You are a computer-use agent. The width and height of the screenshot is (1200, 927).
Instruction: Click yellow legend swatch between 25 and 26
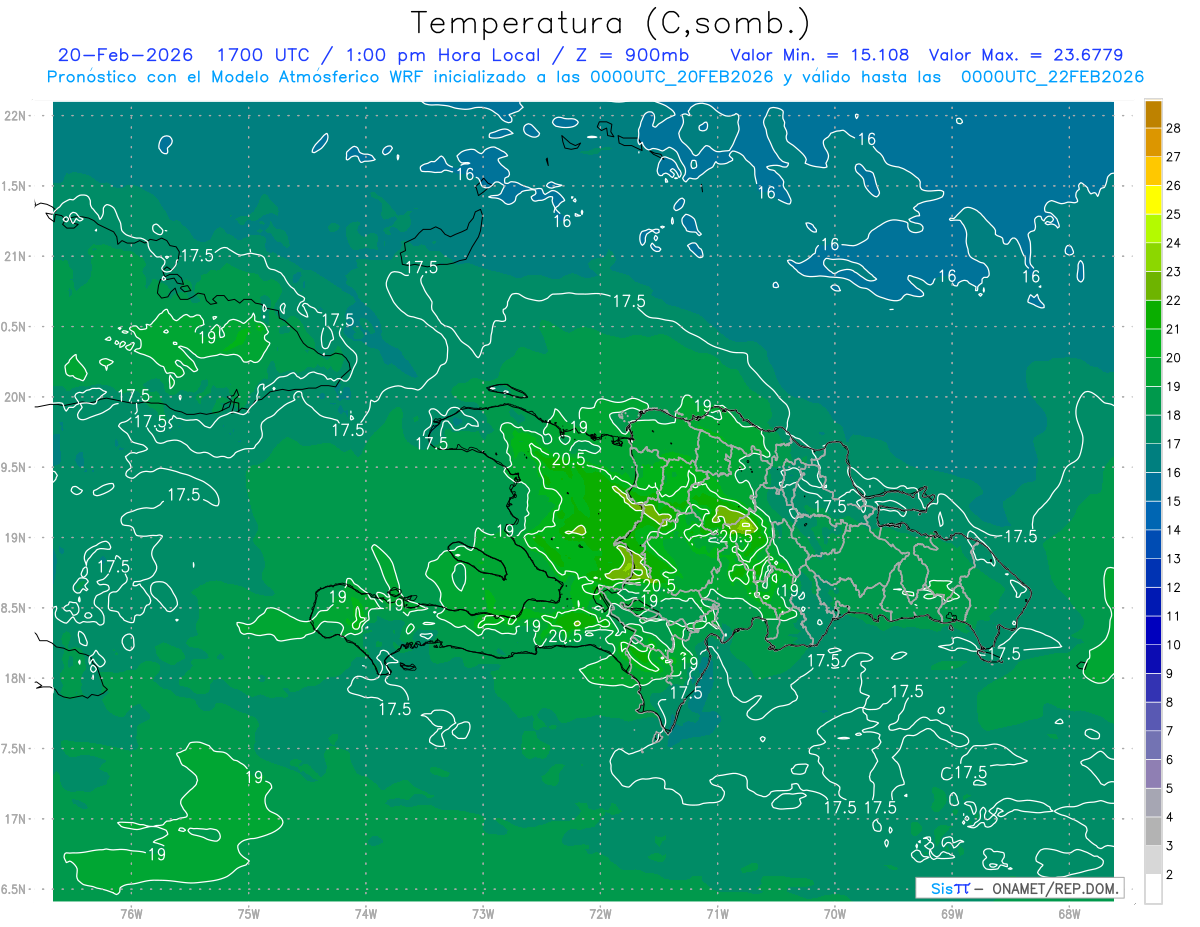1153,200
